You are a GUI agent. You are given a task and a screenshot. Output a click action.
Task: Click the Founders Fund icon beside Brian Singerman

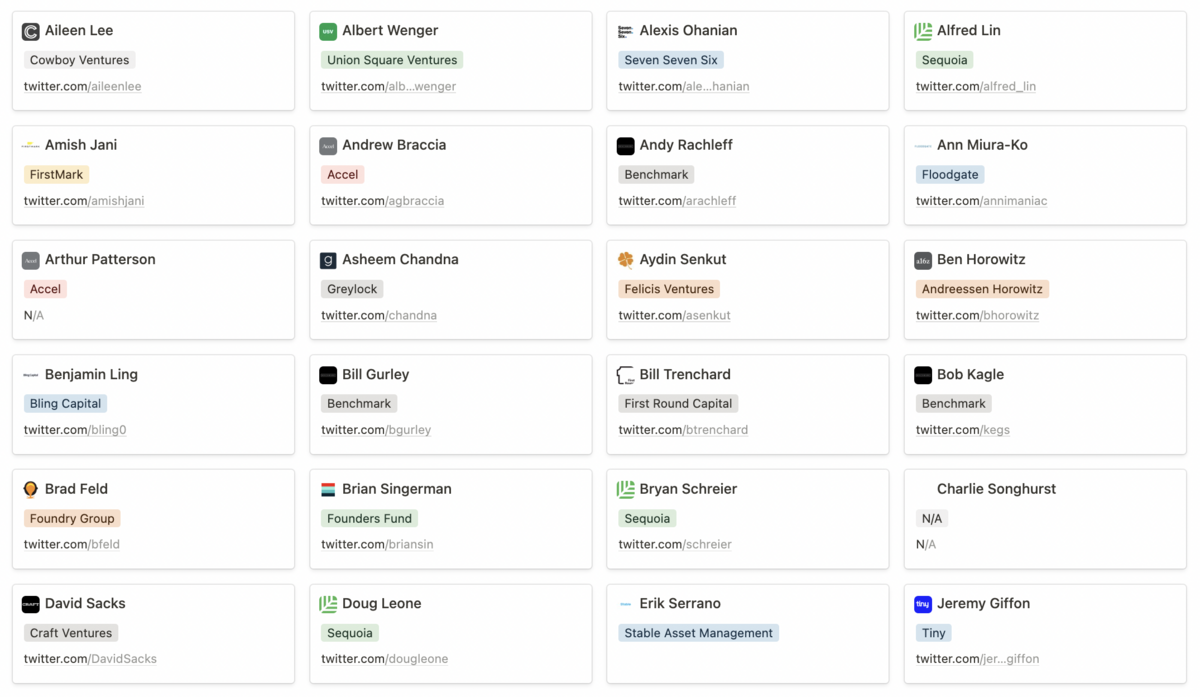(328, 490)
